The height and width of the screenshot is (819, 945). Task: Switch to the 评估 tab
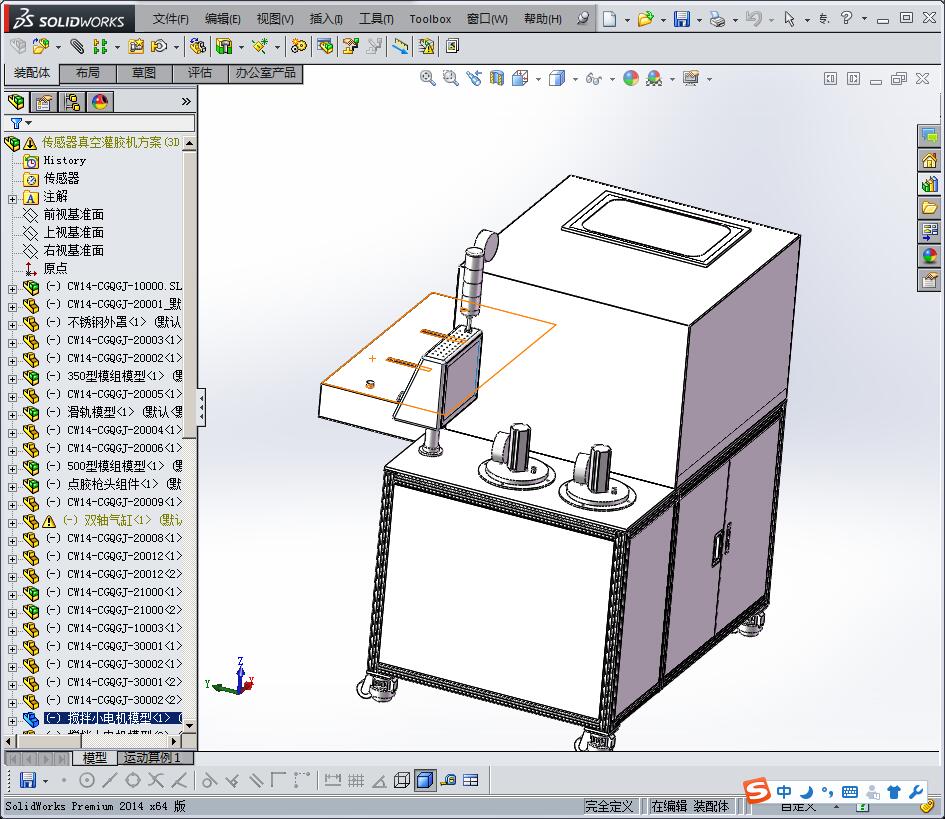[200, 73]
